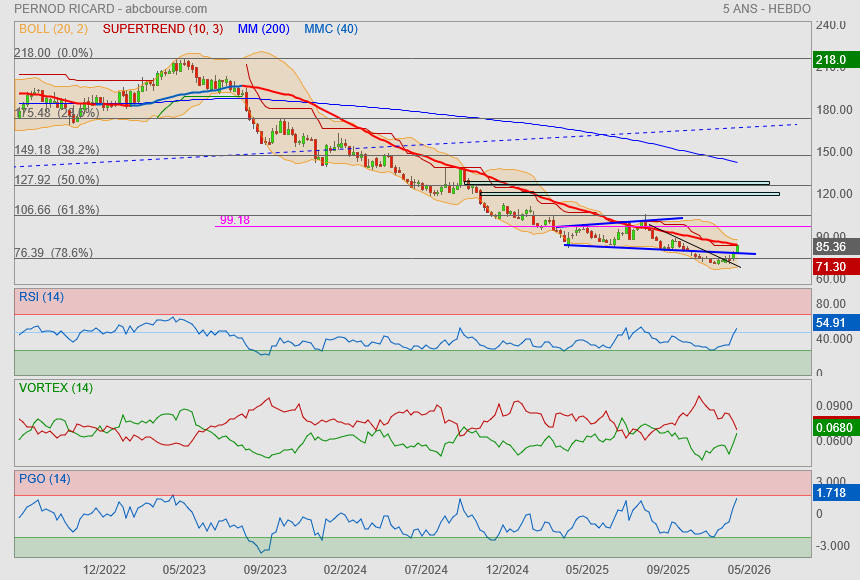Select the grey 85.36 current price tag

point(830,247)
